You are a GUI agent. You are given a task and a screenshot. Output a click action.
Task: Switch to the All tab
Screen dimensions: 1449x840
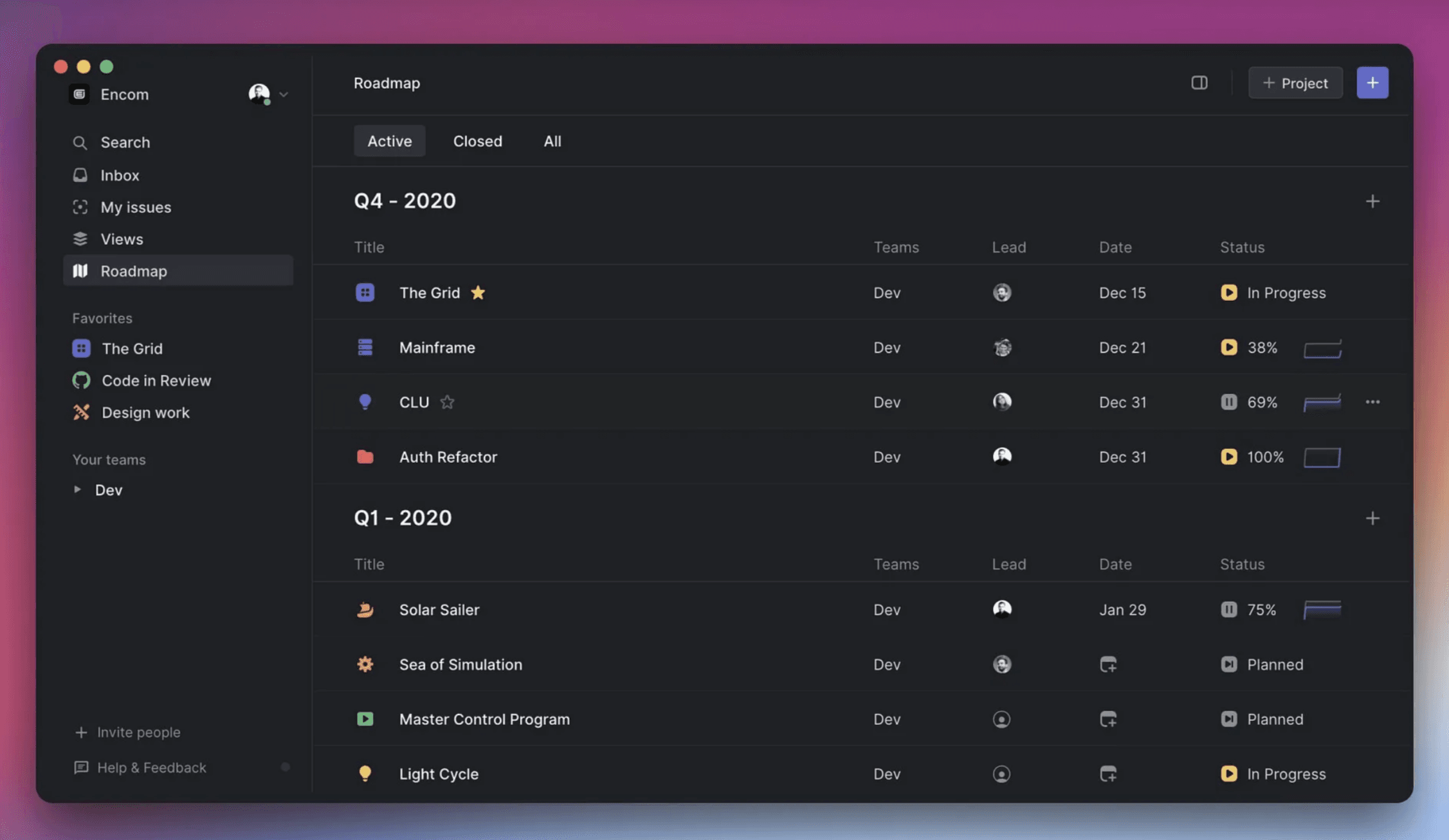(552, 141)
